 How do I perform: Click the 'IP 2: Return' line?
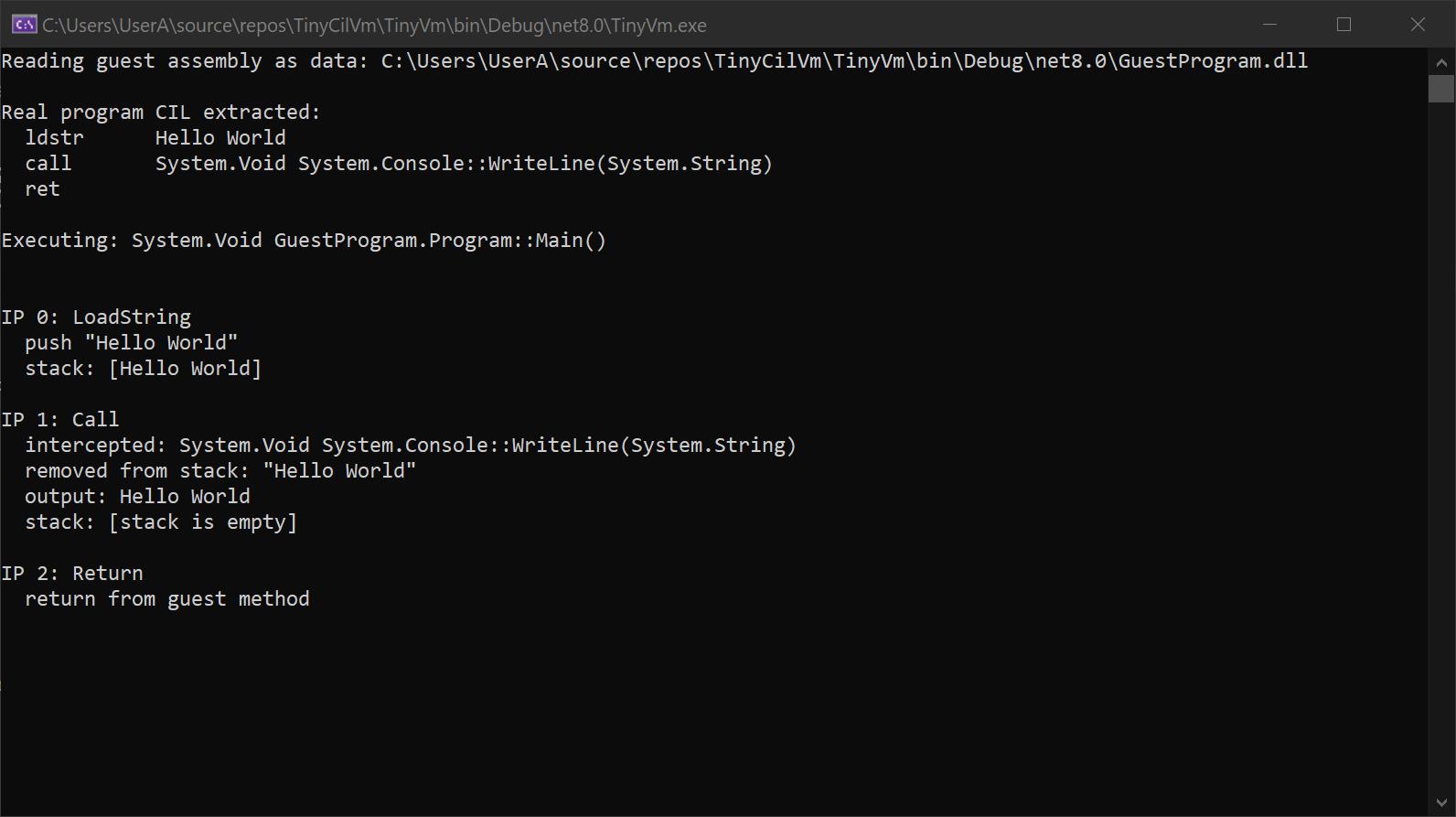click(x=72, y=574)
